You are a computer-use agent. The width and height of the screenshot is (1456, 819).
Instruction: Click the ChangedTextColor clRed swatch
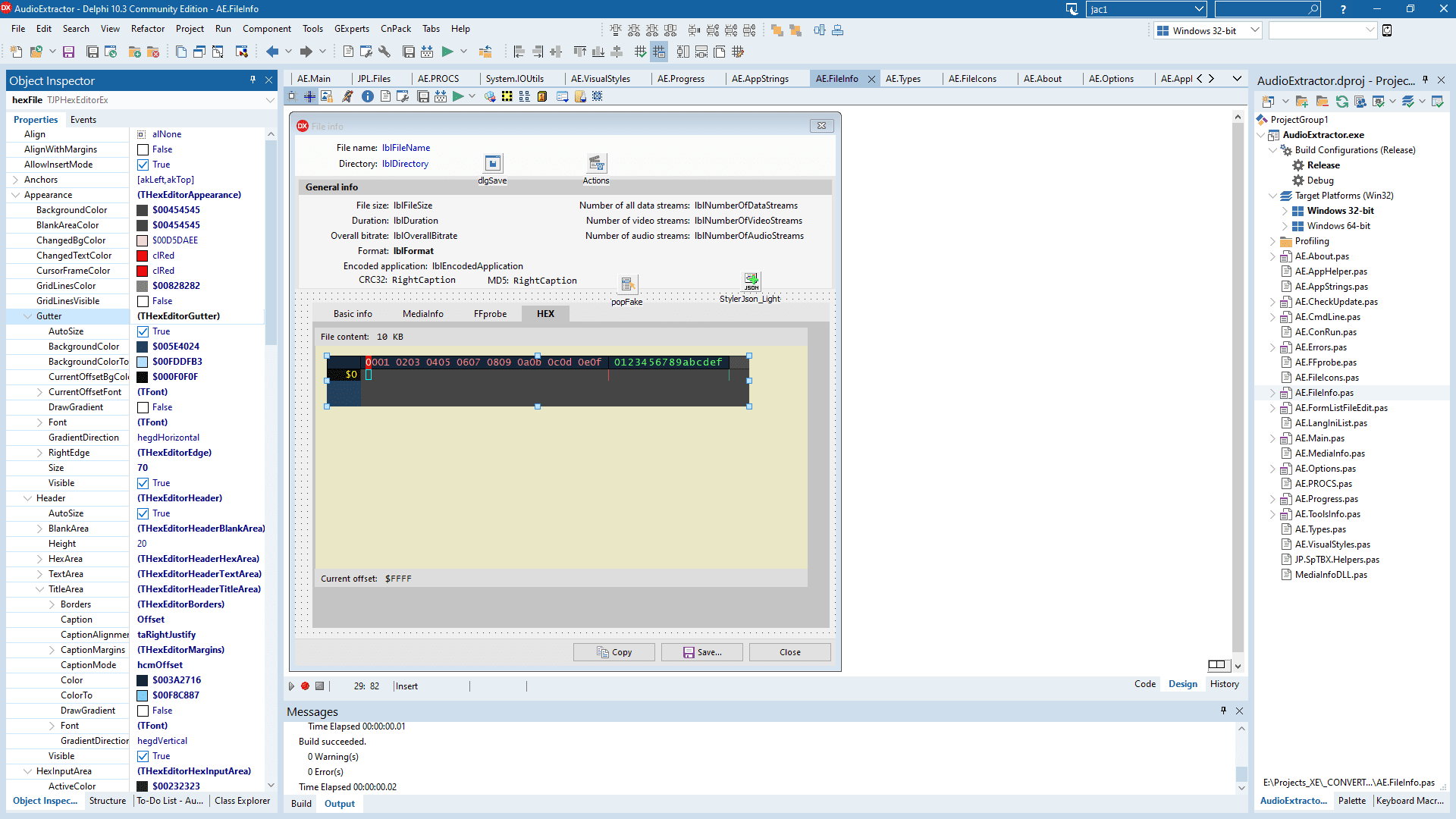[142, 256]
